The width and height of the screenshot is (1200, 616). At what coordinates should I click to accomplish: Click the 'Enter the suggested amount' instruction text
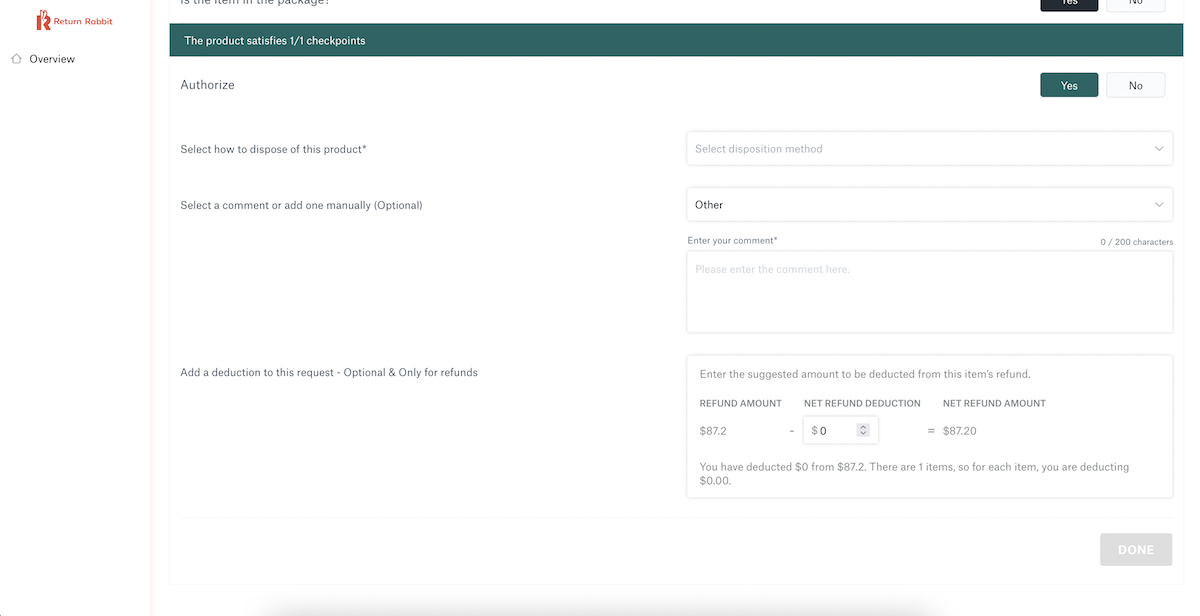(865, 374)
